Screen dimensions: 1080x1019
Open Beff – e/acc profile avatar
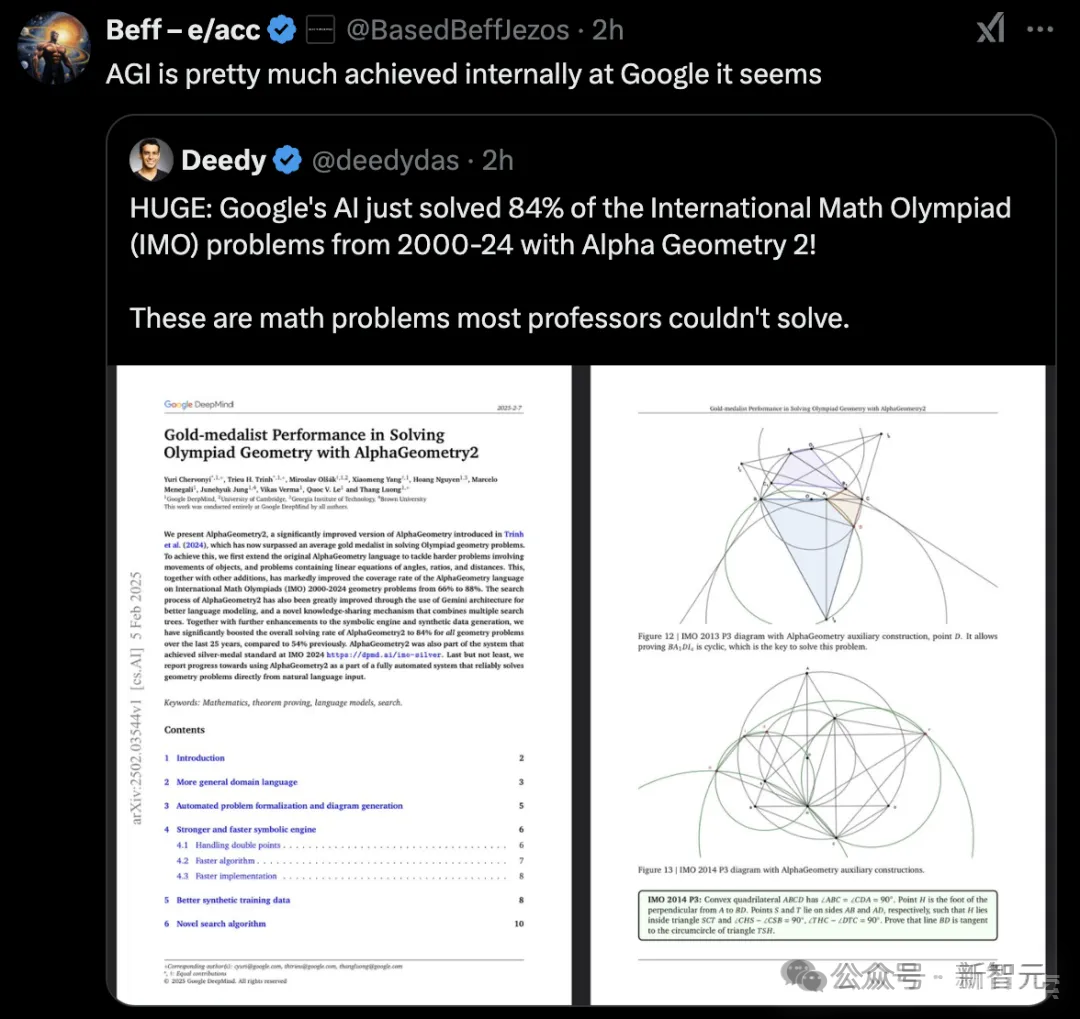pyautogui.click(x=53, y=48)
